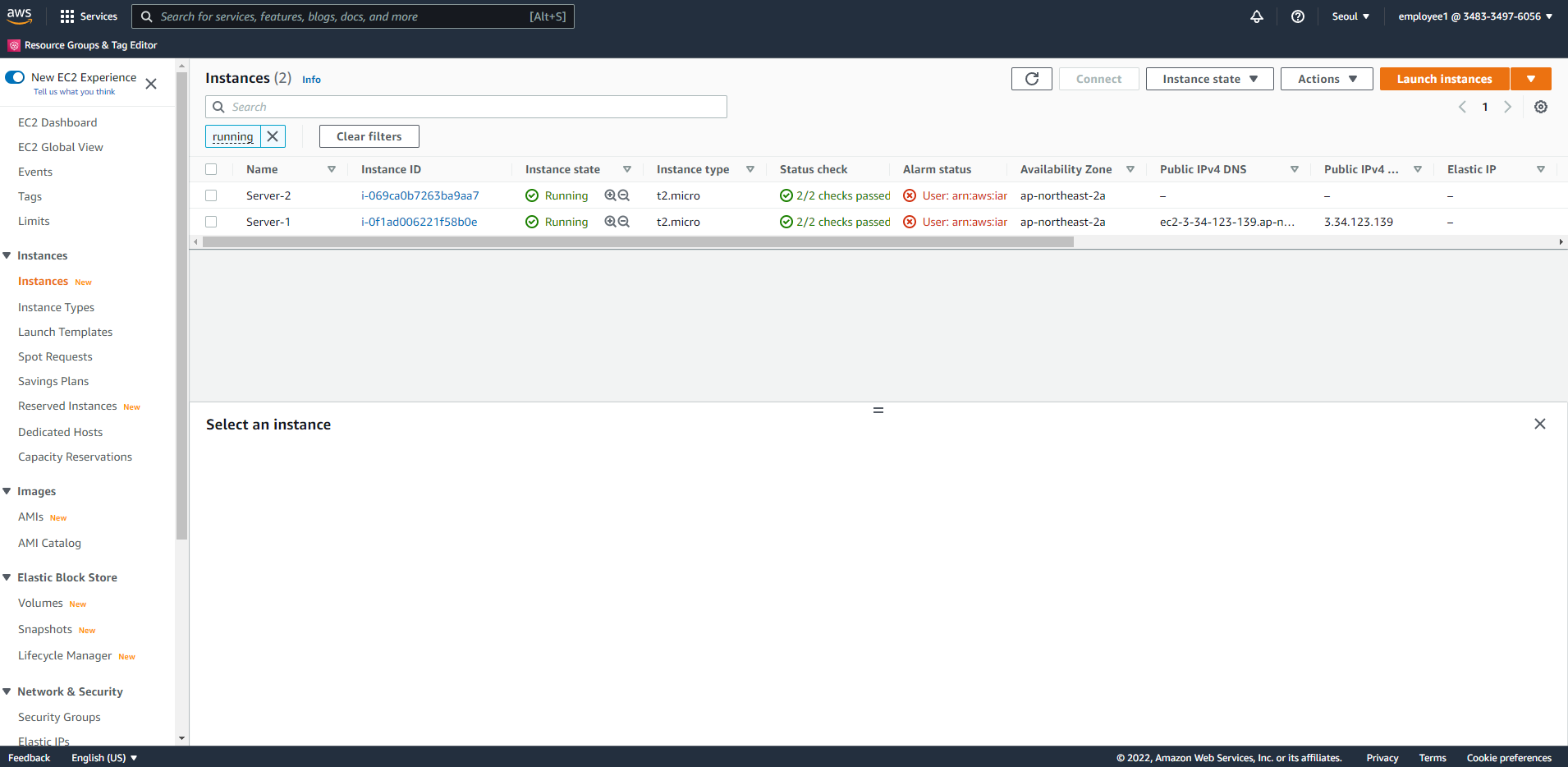The width and height of the screenshot is (1568, 767).
Task: Open instance ID i-0f1ad006221f58b0e link
Action: coord(420,222)
